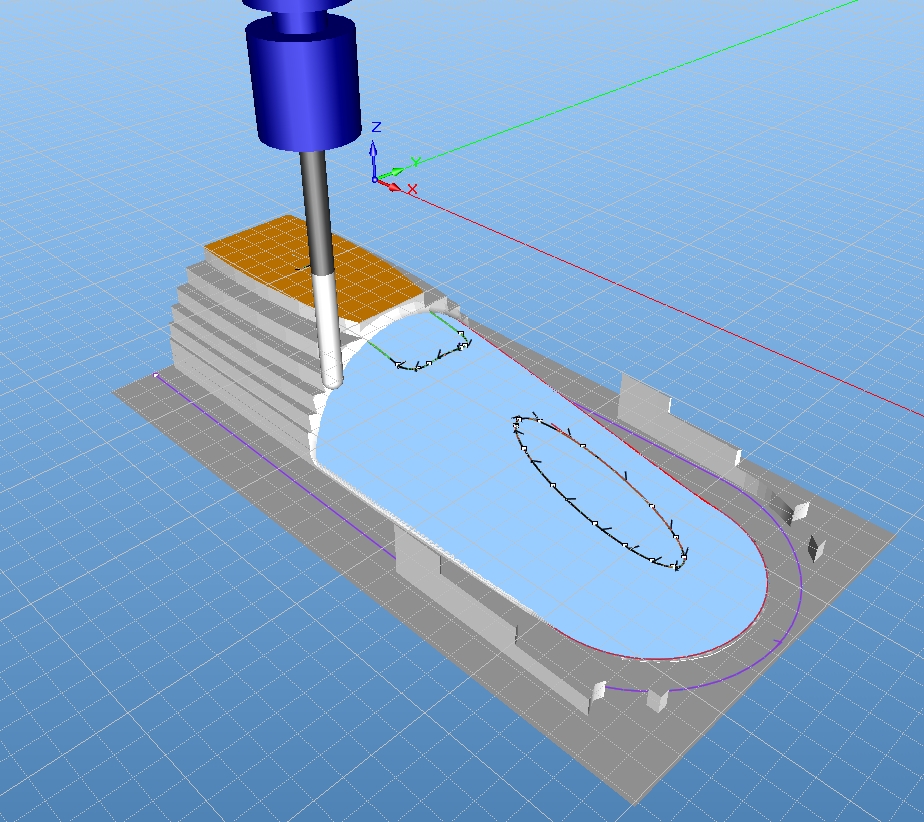Select the coordinate origin of the axis triad
Viewport: 924px width, 822px height.
click(376, 180)
